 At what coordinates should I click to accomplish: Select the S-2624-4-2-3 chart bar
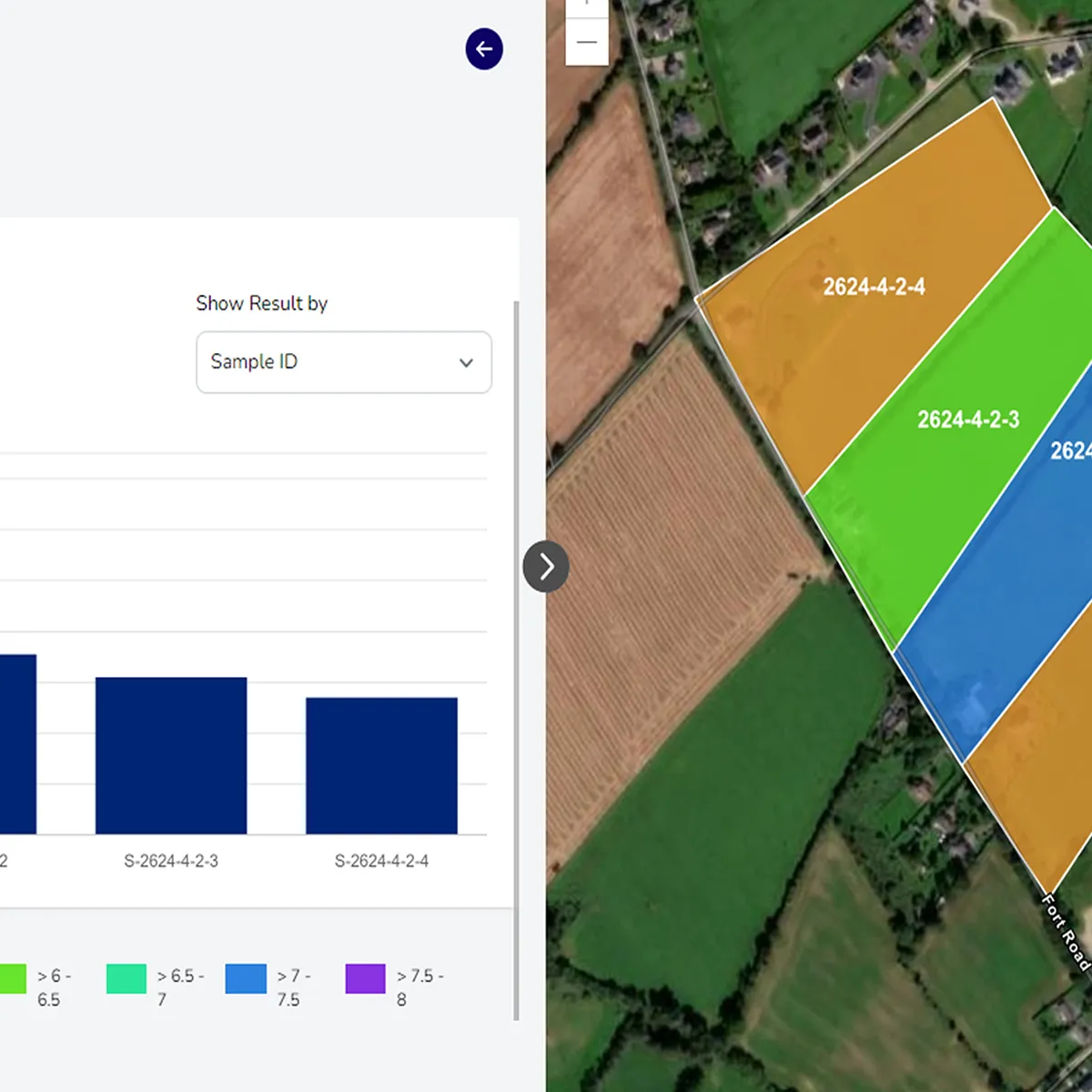(171, 755)
